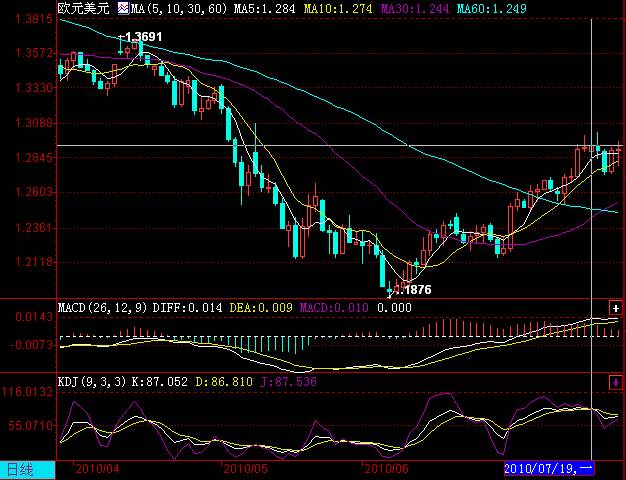Select the MA10:1.274 value label
The height and width of the screenshot is (480, 626).
[x=338, y=8]
